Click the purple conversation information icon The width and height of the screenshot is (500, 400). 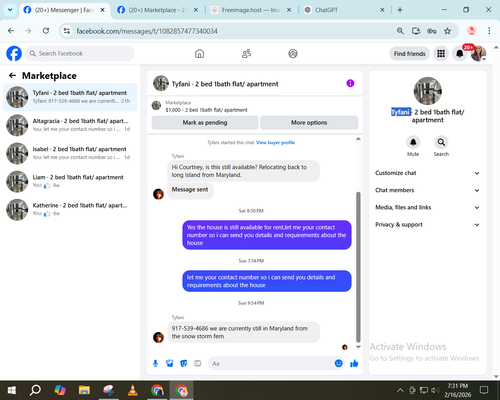pos(350,83)
